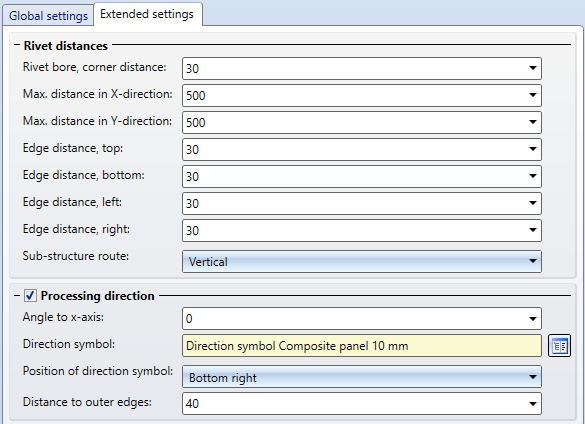Expand Max. distance in Y-direction dropdown arrow
Screen dimensions: 585x424
533,122
